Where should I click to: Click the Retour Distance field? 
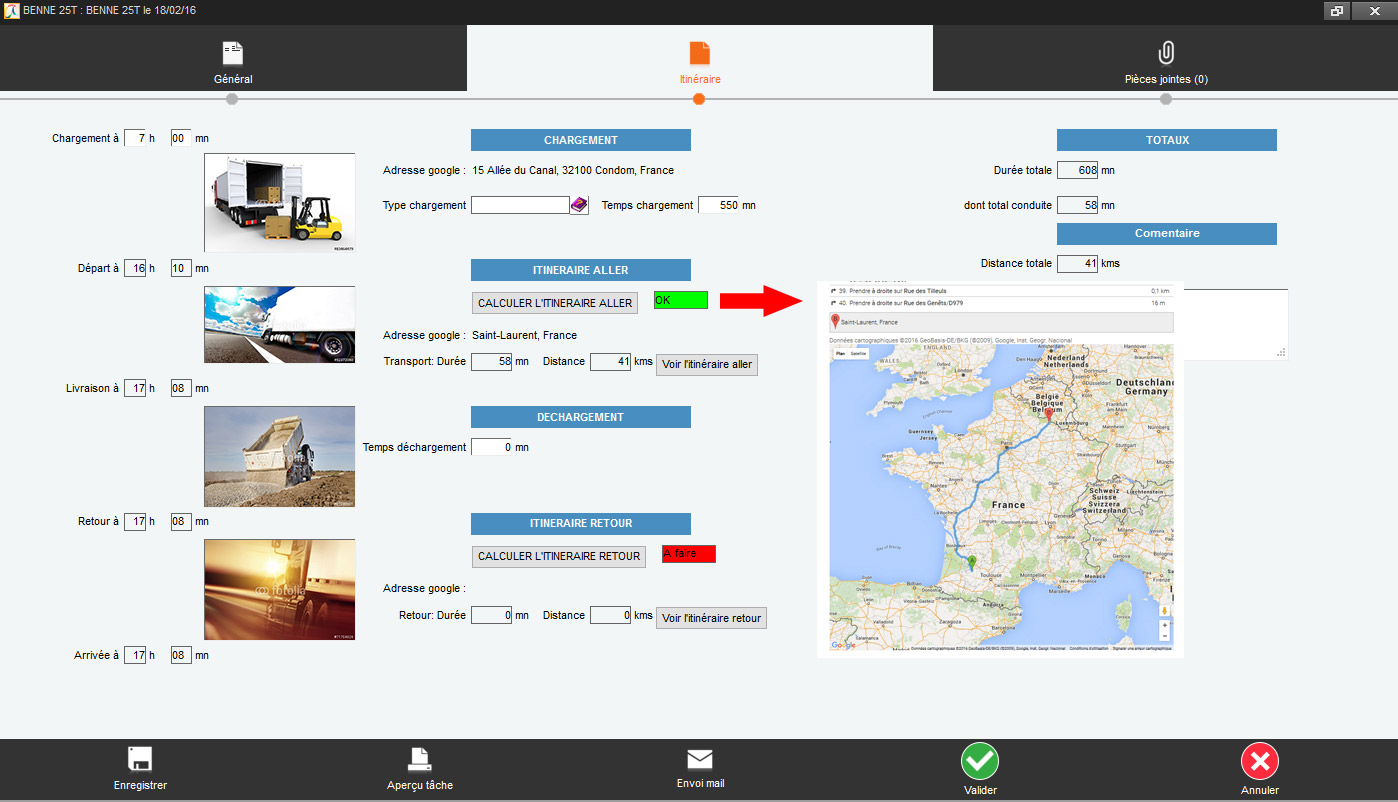point(610,615)
